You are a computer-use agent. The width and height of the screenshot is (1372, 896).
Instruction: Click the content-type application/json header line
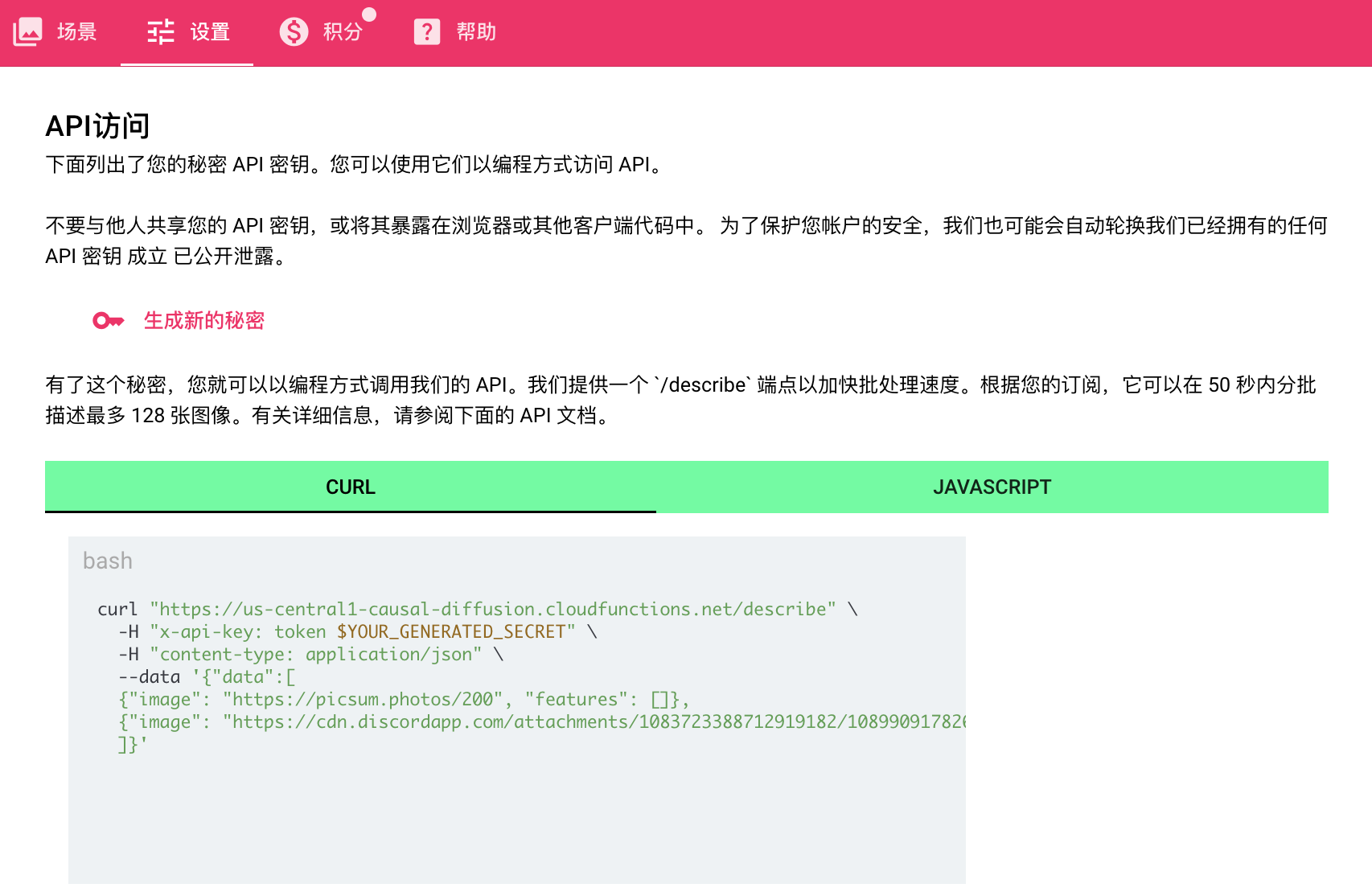coord(310,654)
